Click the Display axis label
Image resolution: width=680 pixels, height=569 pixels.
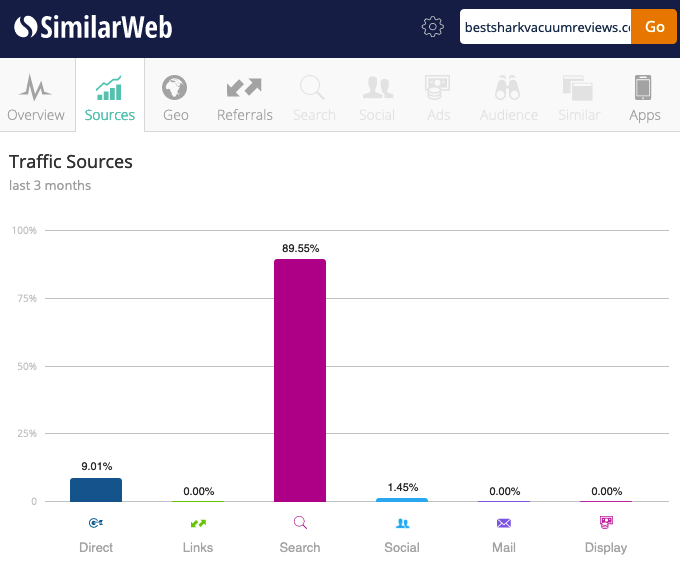[606, 548]
